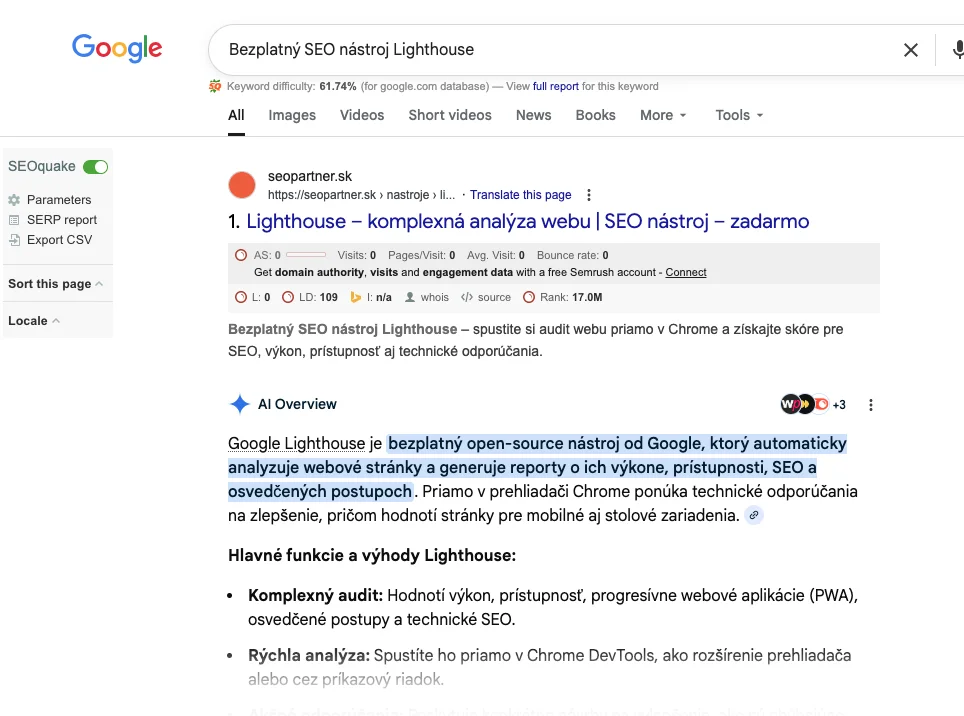Click the link icon after AI Overview paragraph
The image size is (964, 716).
[755, 516]
